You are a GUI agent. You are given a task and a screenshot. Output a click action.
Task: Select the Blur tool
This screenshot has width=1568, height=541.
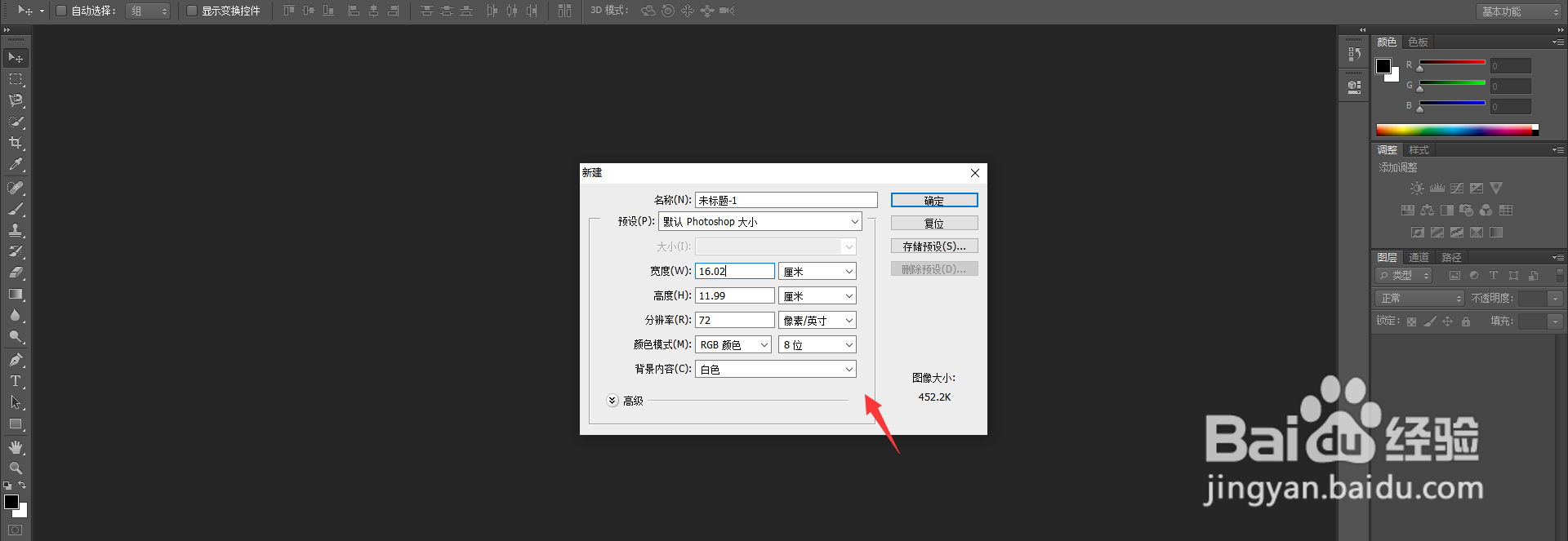click(16, 315)
